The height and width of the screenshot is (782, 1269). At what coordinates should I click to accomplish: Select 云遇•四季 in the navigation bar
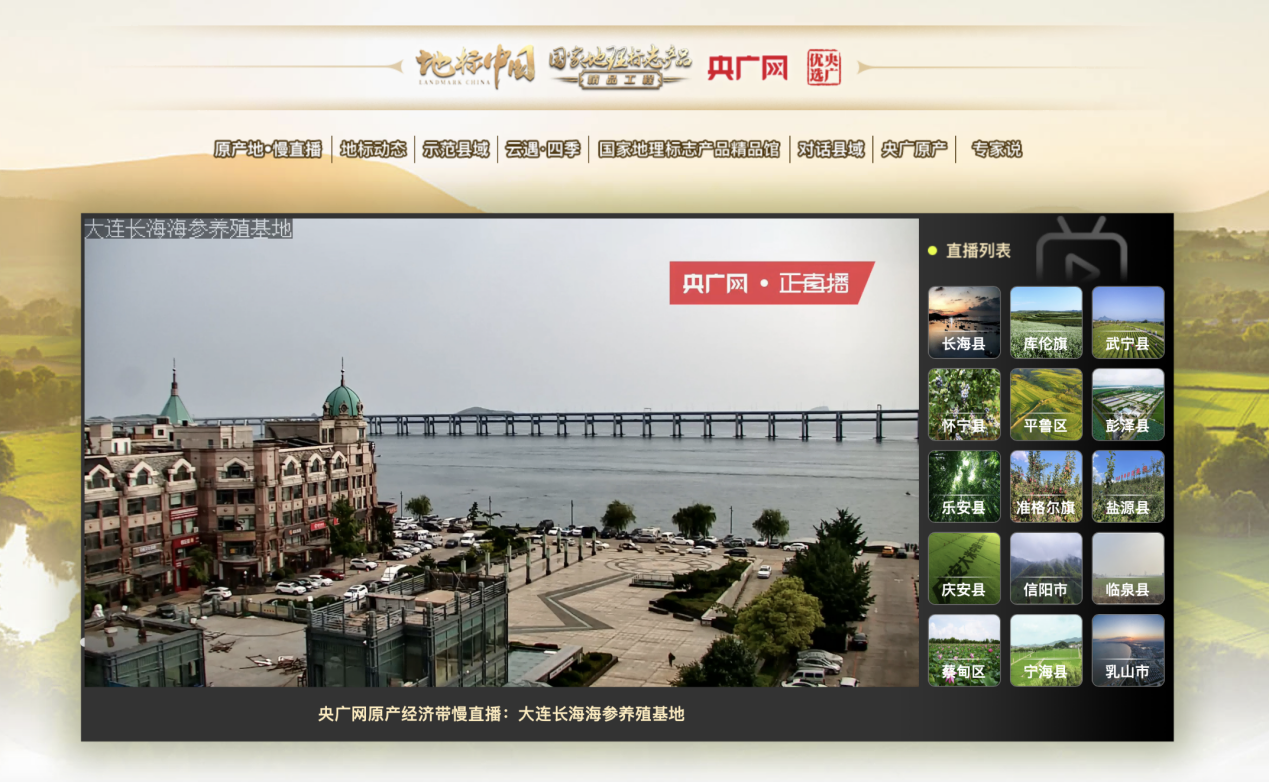543,150
